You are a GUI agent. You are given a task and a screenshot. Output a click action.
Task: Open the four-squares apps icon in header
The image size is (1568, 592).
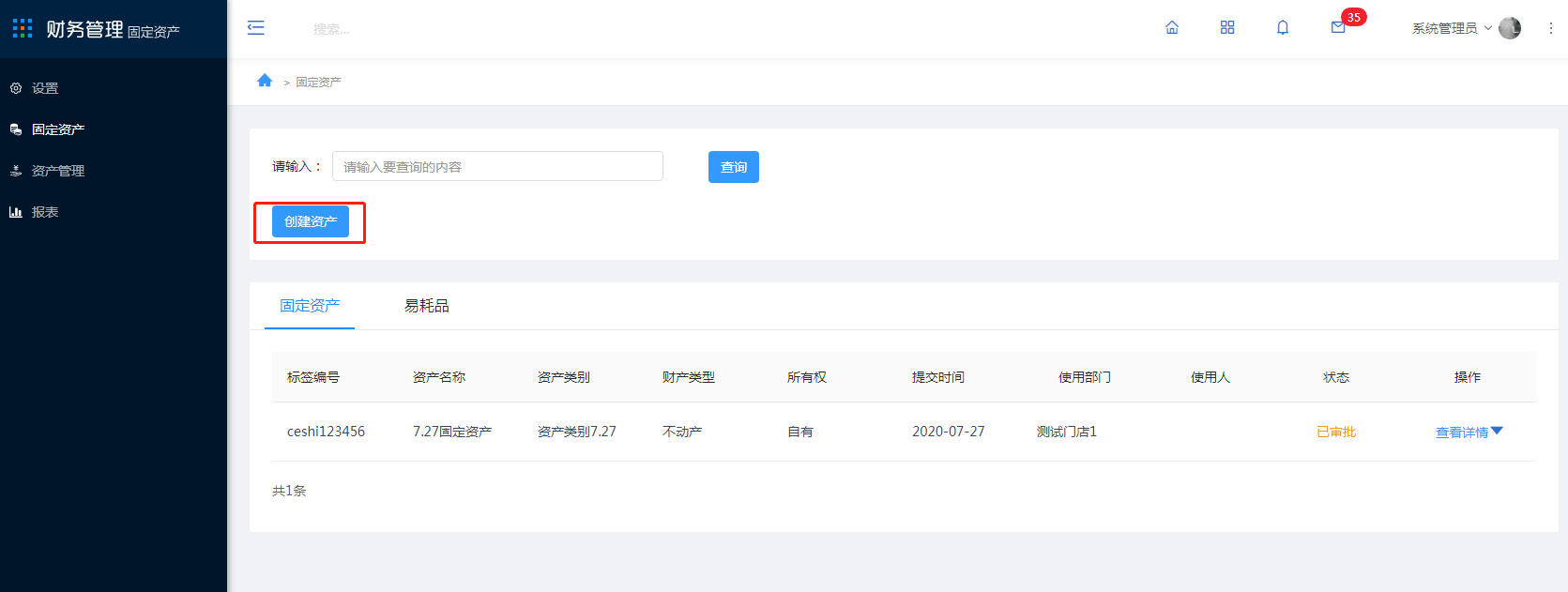1227,28
